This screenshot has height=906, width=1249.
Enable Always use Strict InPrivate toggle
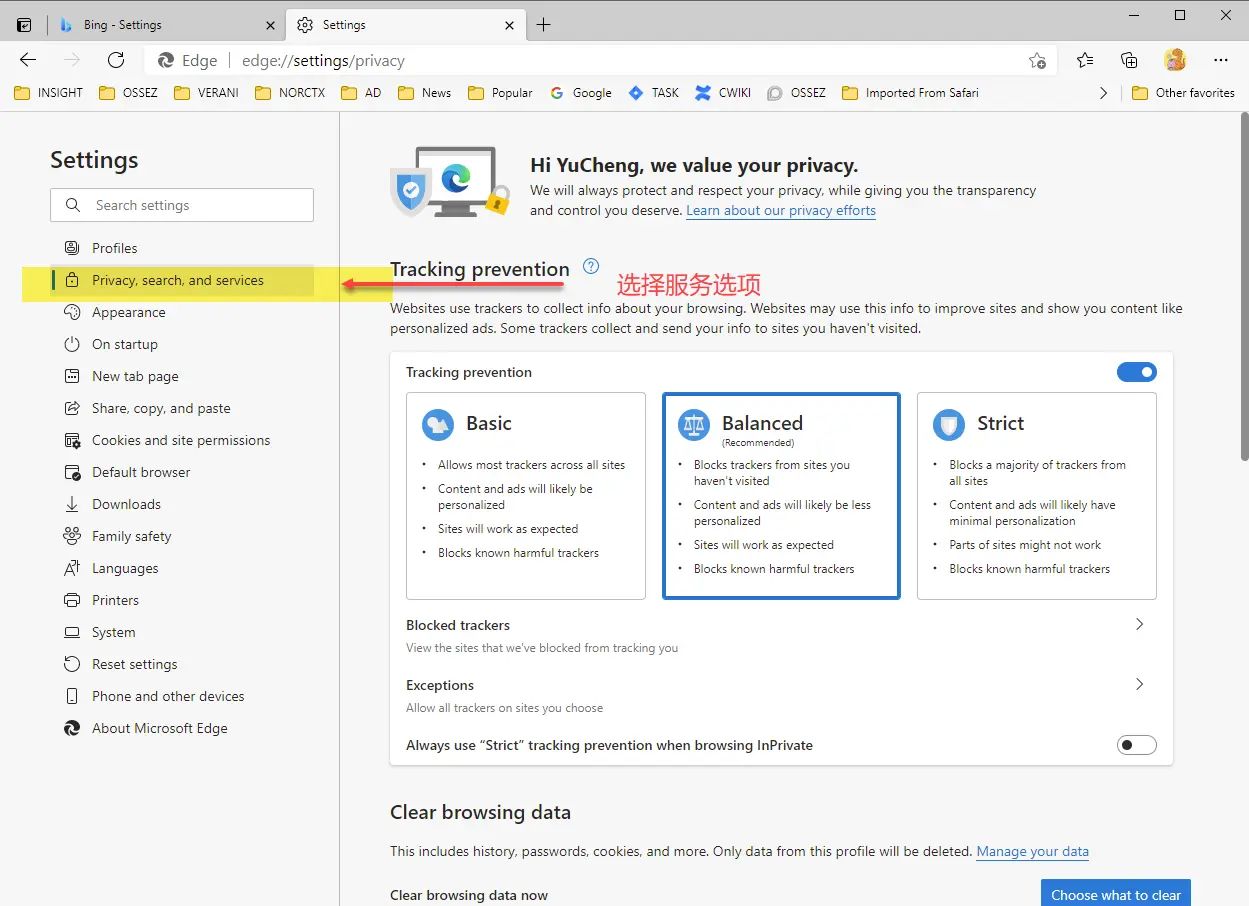[x=1137, y=745]
